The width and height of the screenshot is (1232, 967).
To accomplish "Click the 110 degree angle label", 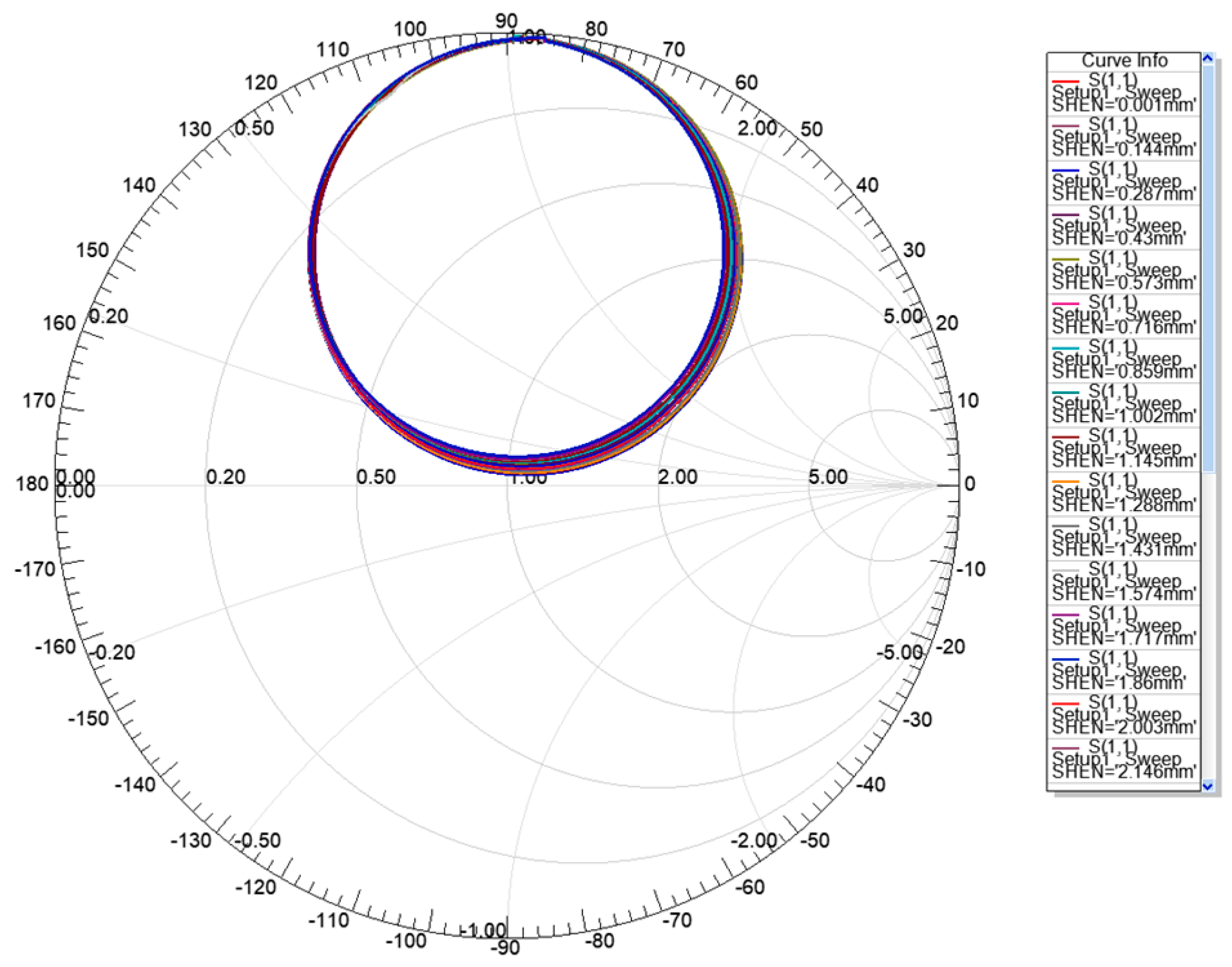I will point(332,50).
